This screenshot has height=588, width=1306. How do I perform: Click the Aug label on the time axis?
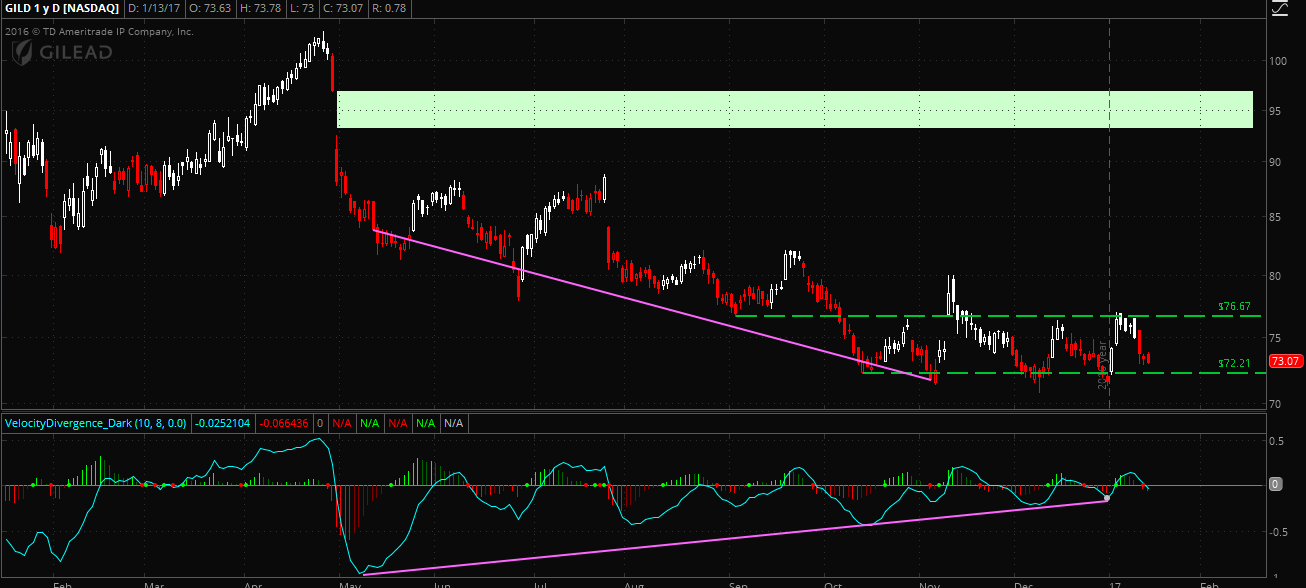point(632,583)
